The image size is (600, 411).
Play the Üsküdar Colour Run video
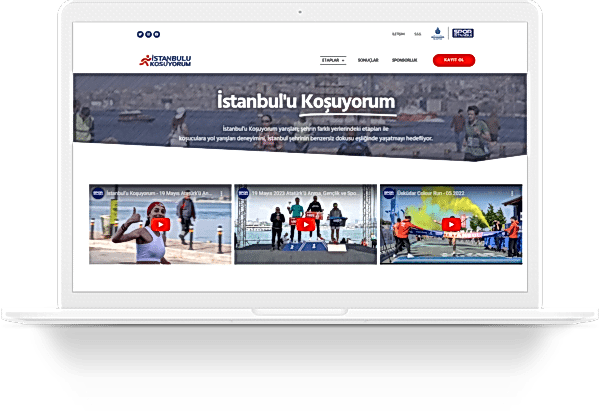coord(451,225)
